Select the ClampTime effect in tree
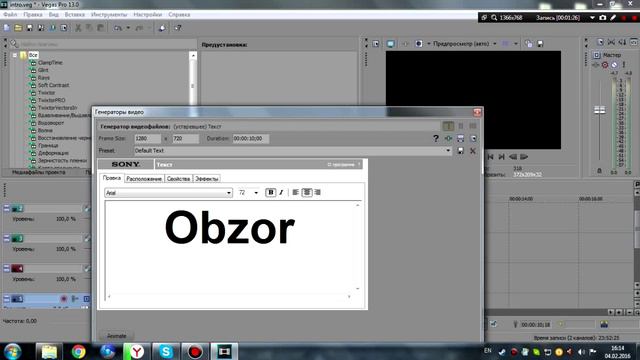 pos(50,62)
